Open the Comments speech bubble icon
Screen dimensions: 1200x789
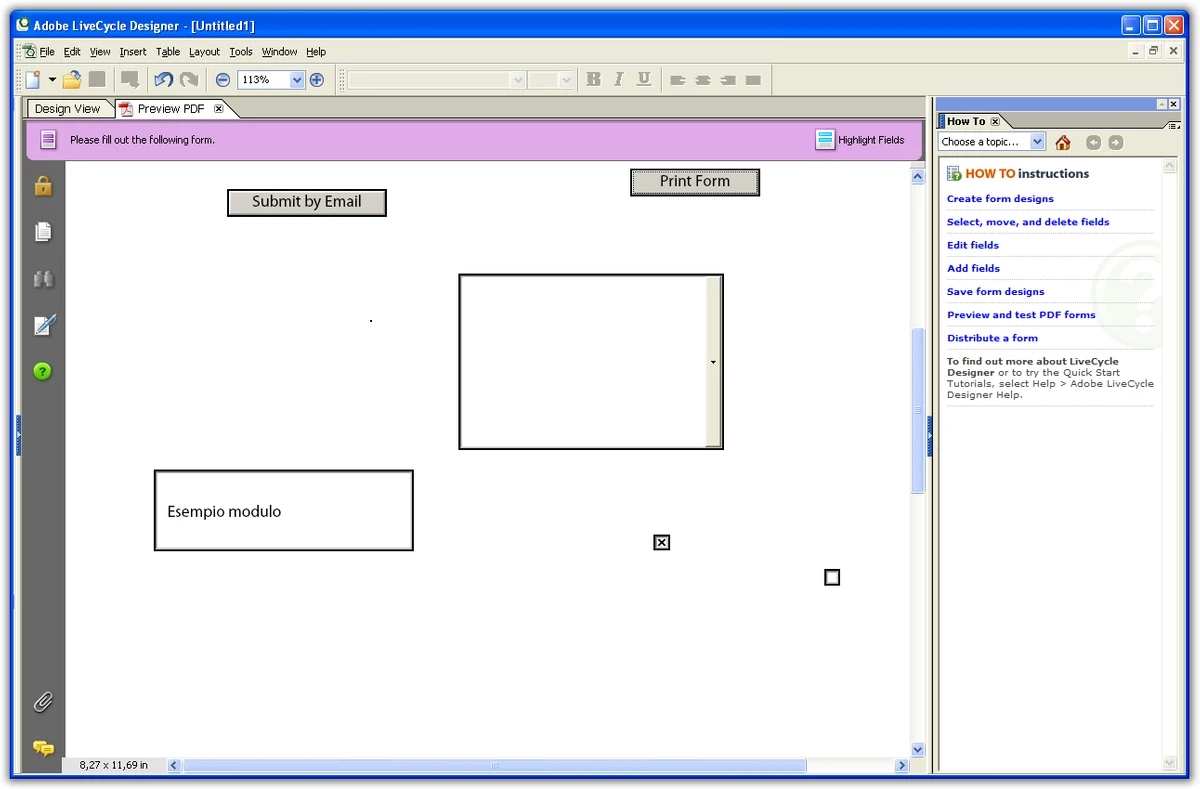click(x=43, y=748)
